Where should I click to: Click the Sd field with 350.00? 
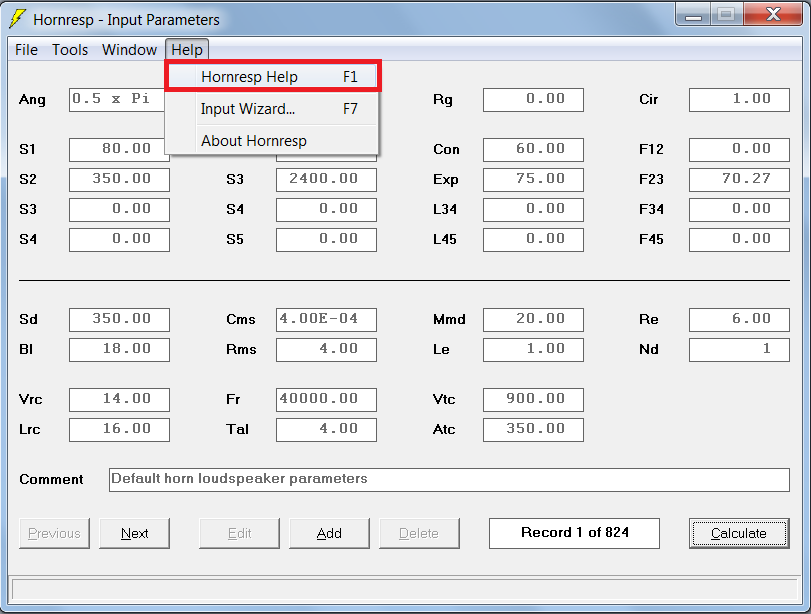click(x=119, y=320)
